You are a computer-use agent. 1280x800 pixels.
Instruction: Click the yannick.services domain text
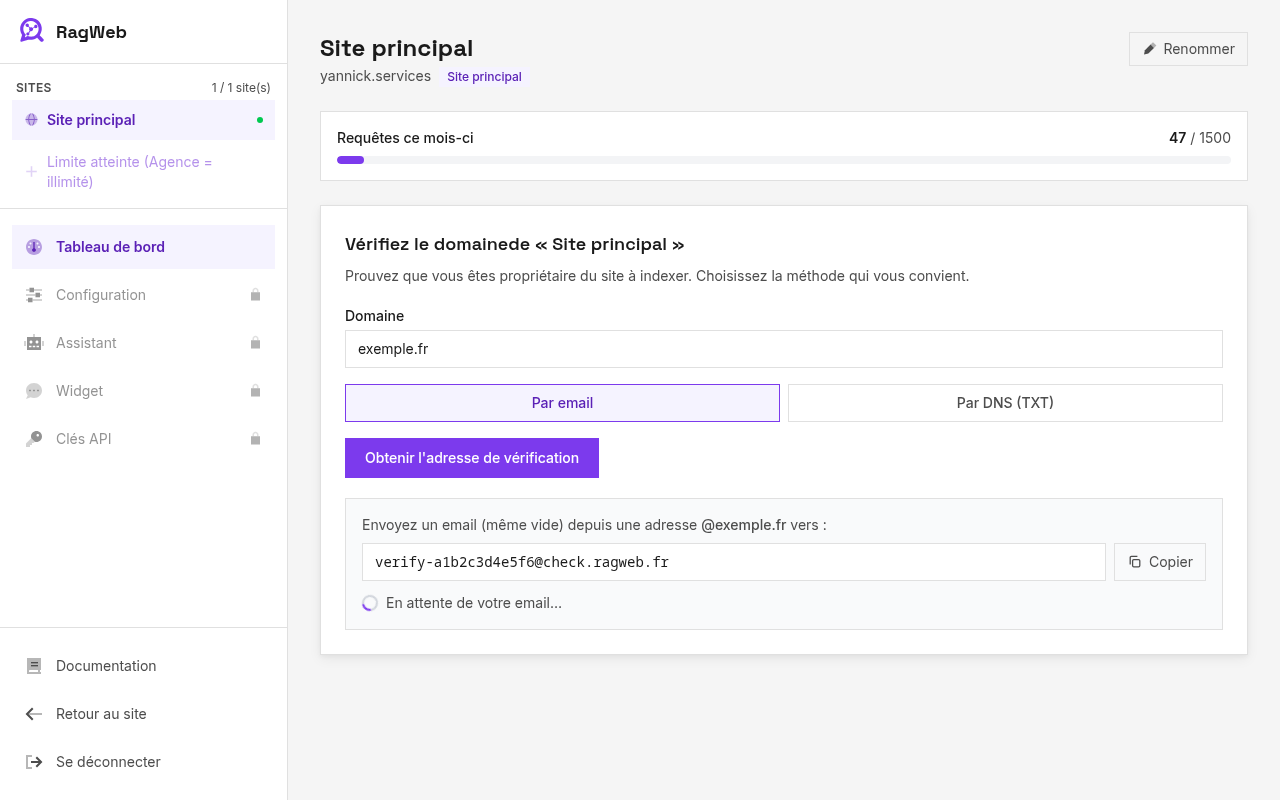[375, 76]
